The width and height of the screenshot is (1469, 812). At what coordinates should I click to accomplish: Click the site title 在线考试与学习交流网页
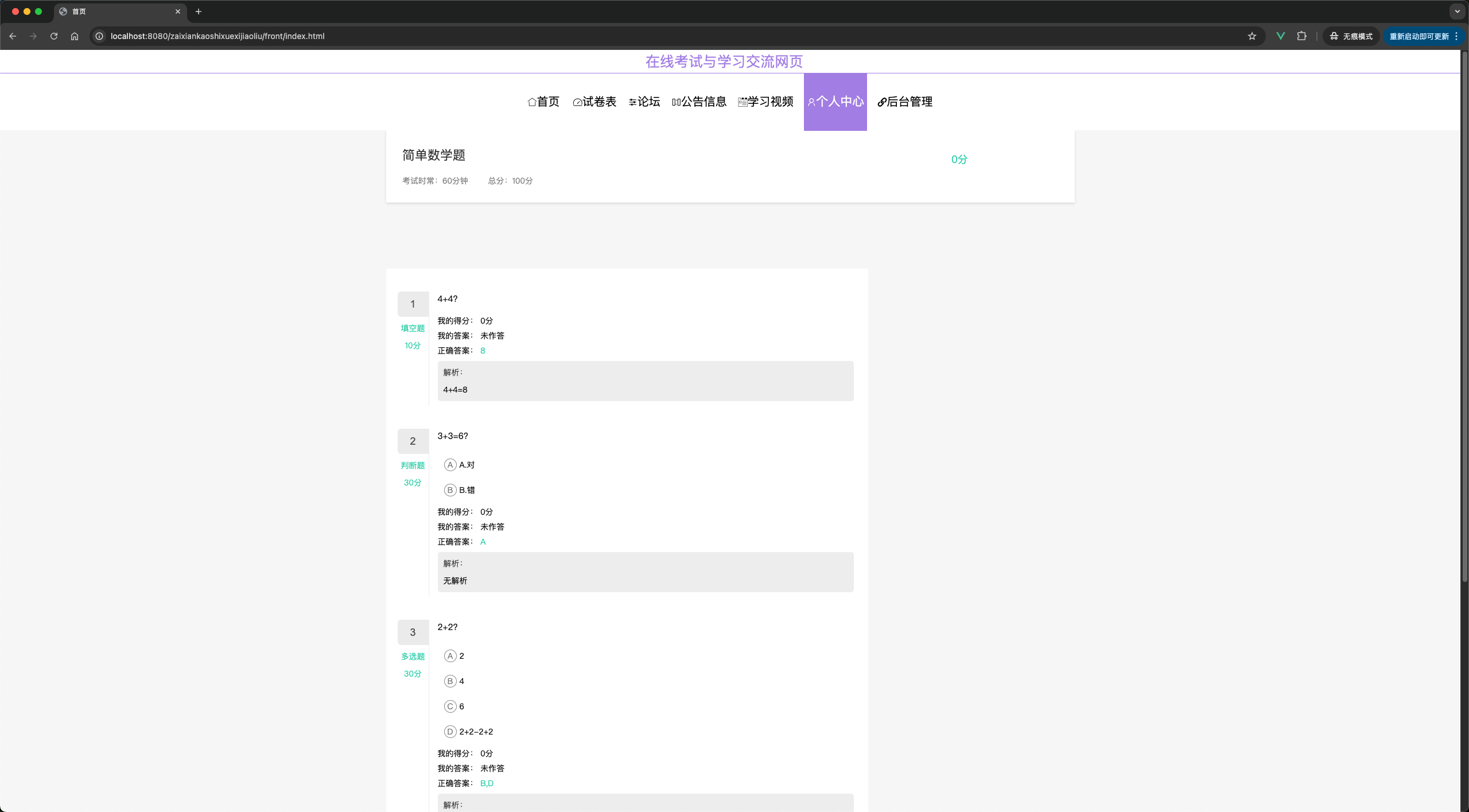724,61
